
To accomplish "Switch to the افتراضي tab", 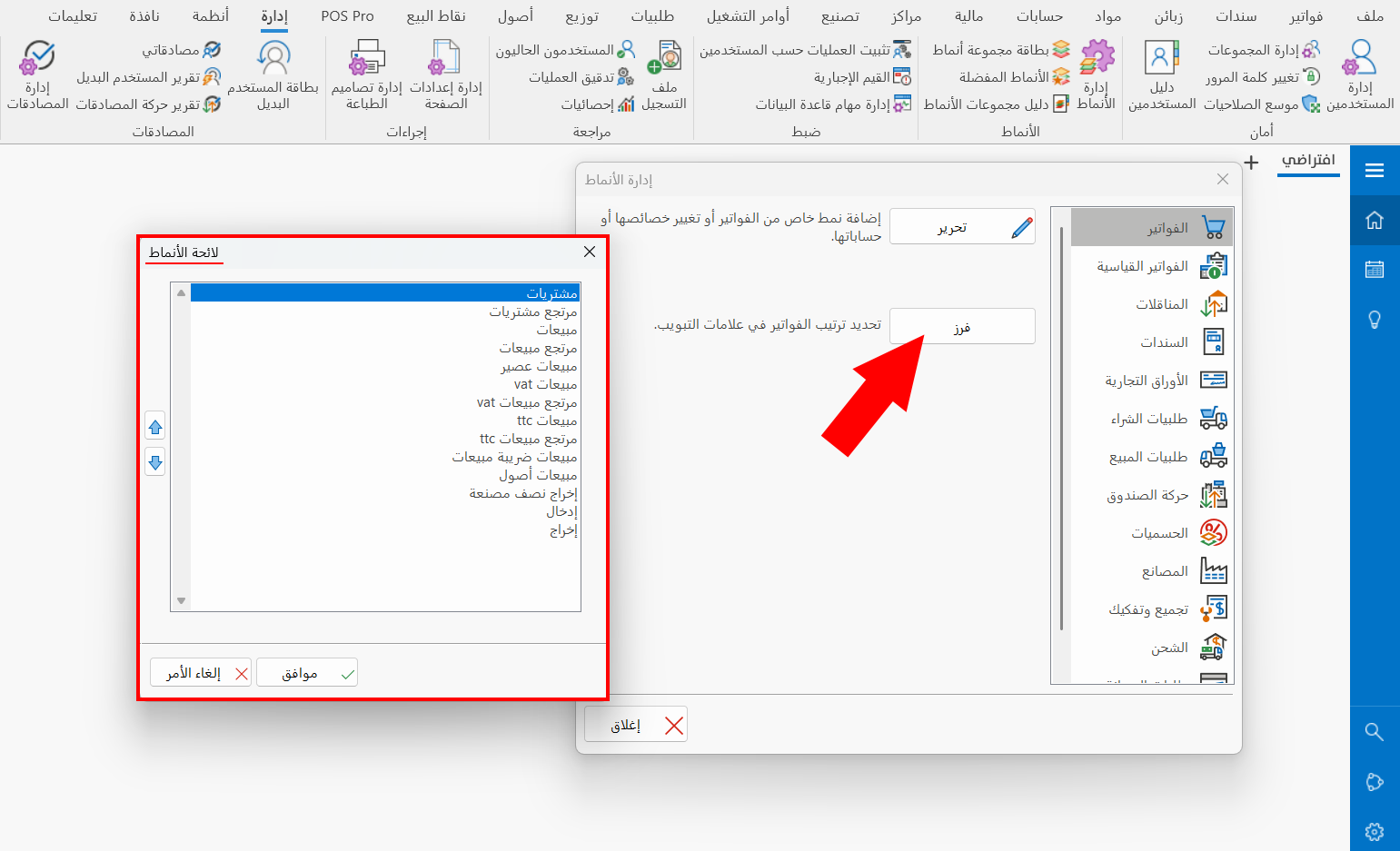I will coord(1308,160).
